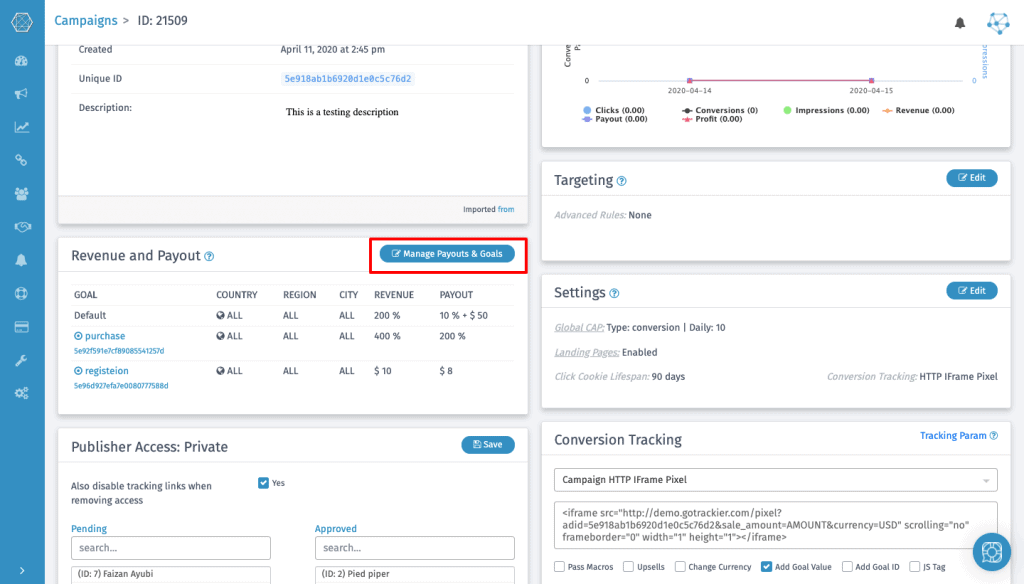Open the Campaign HTTP IFrame Pixel dropdown
Screen dimensions: 1024x584
[x=775, y=480]
